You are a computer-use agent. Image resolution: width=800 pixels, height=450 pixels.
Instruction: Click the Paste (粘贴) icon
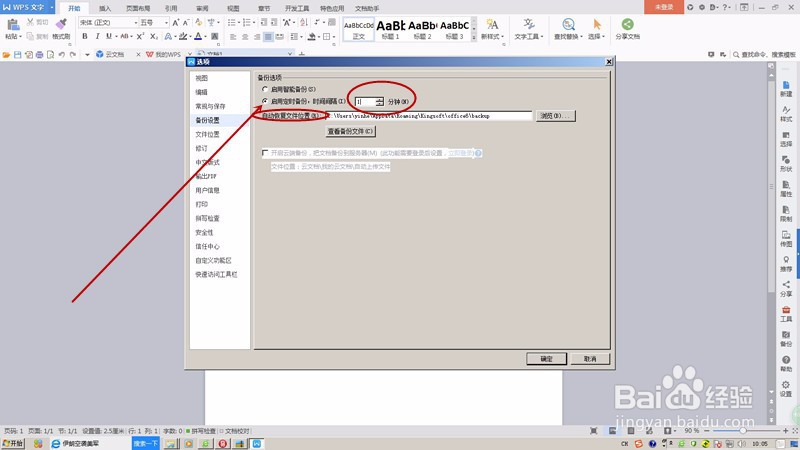12,24
